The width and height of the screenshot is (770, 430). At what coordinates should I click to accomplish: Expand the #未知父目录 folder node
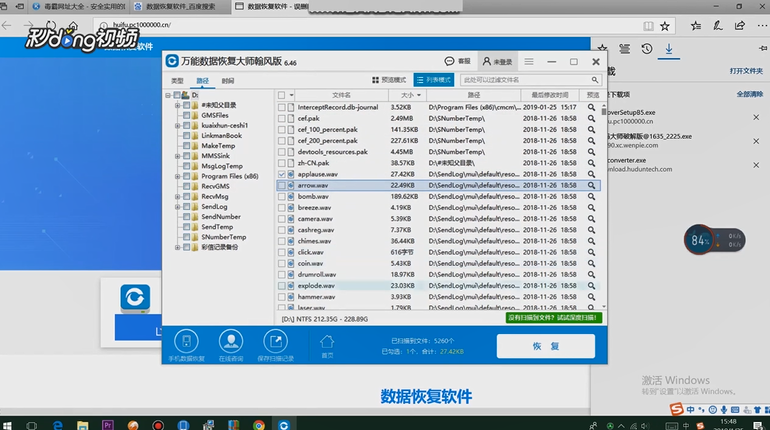[x=178, y=105]
